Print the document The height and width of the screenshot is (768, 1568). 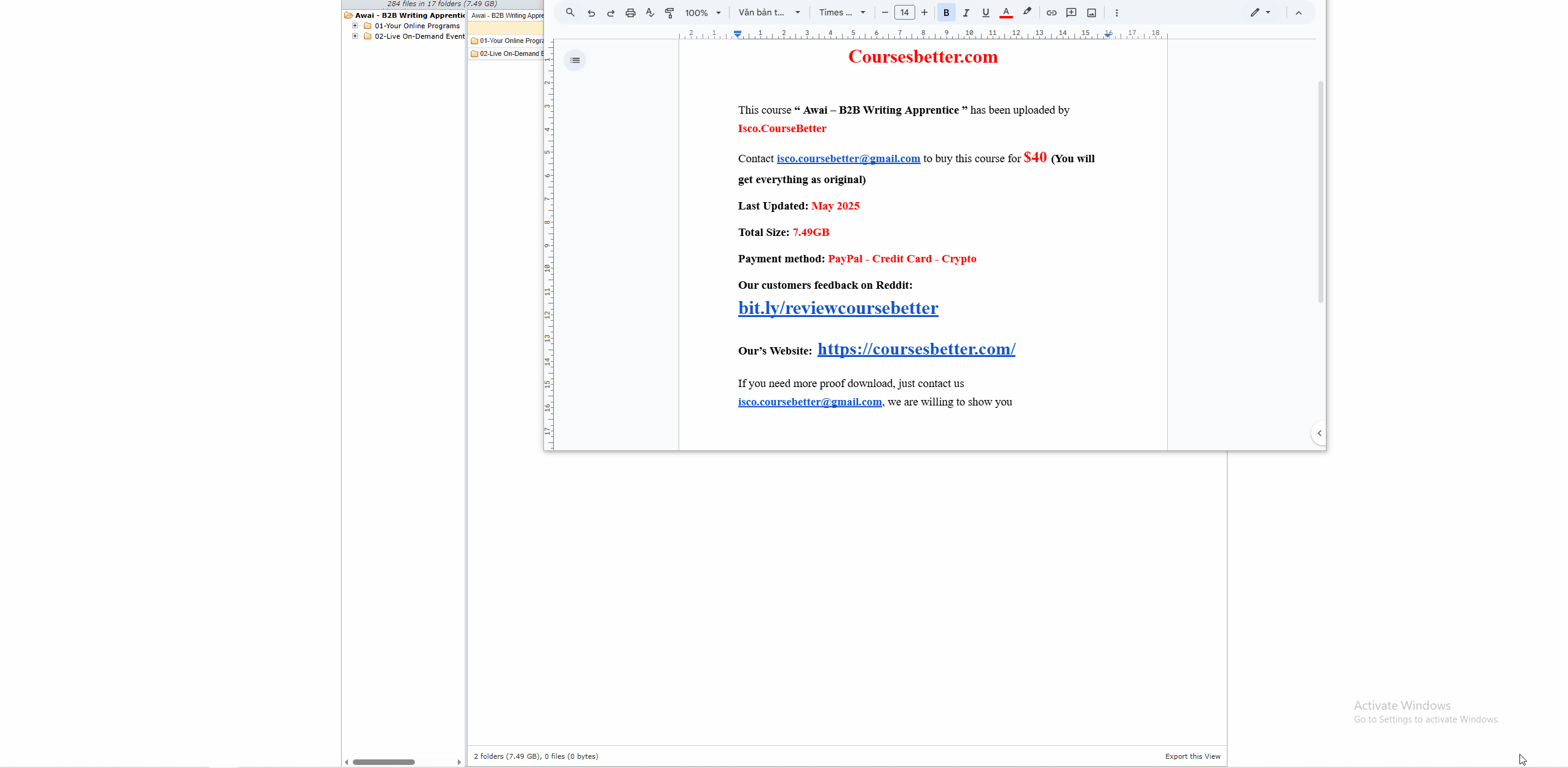(630, 12)
